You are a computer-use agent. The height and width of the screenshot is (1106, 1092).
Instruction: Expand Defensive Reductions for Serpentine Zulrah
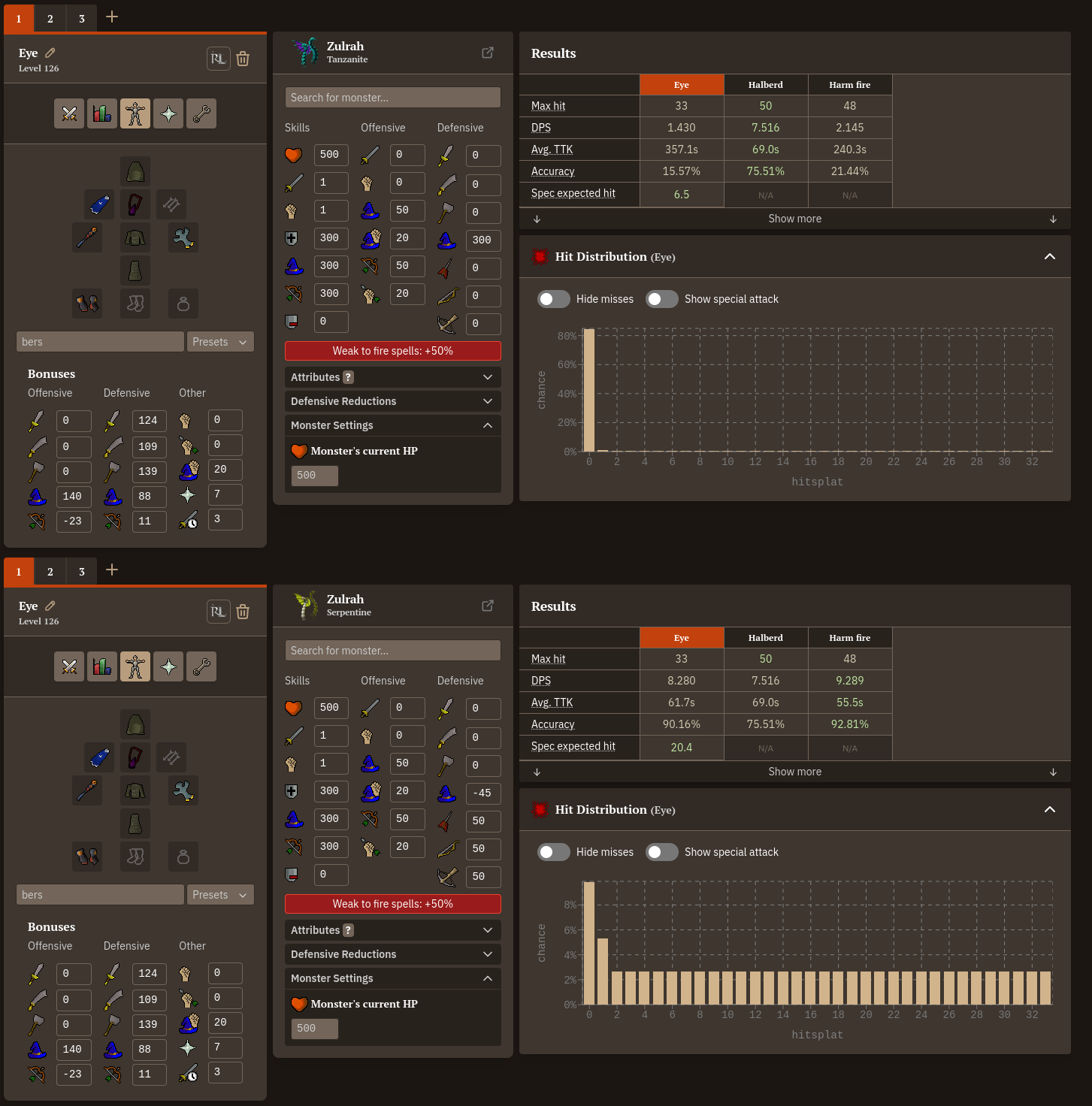[x=393, y=954]
